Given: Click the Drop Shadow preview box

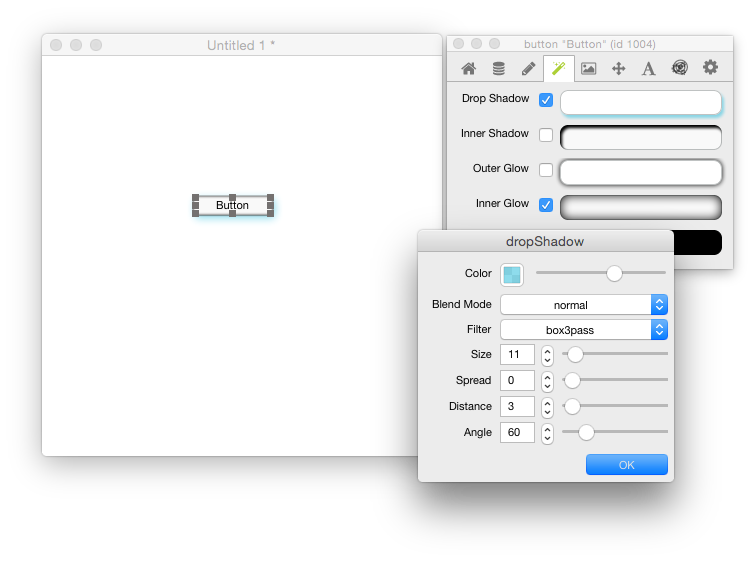Looking at the screenshot, I should 641,102.
